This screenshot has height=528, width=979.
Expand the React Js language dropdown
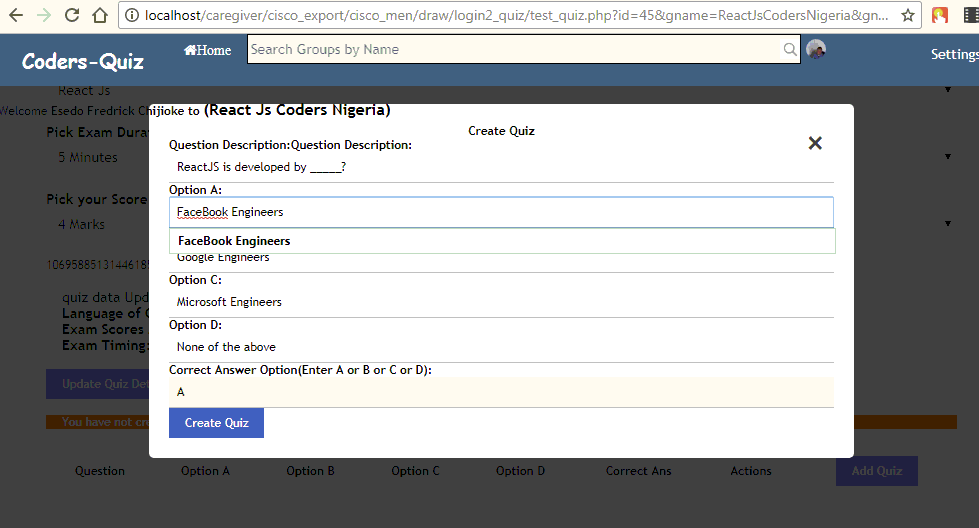(947, 90)
